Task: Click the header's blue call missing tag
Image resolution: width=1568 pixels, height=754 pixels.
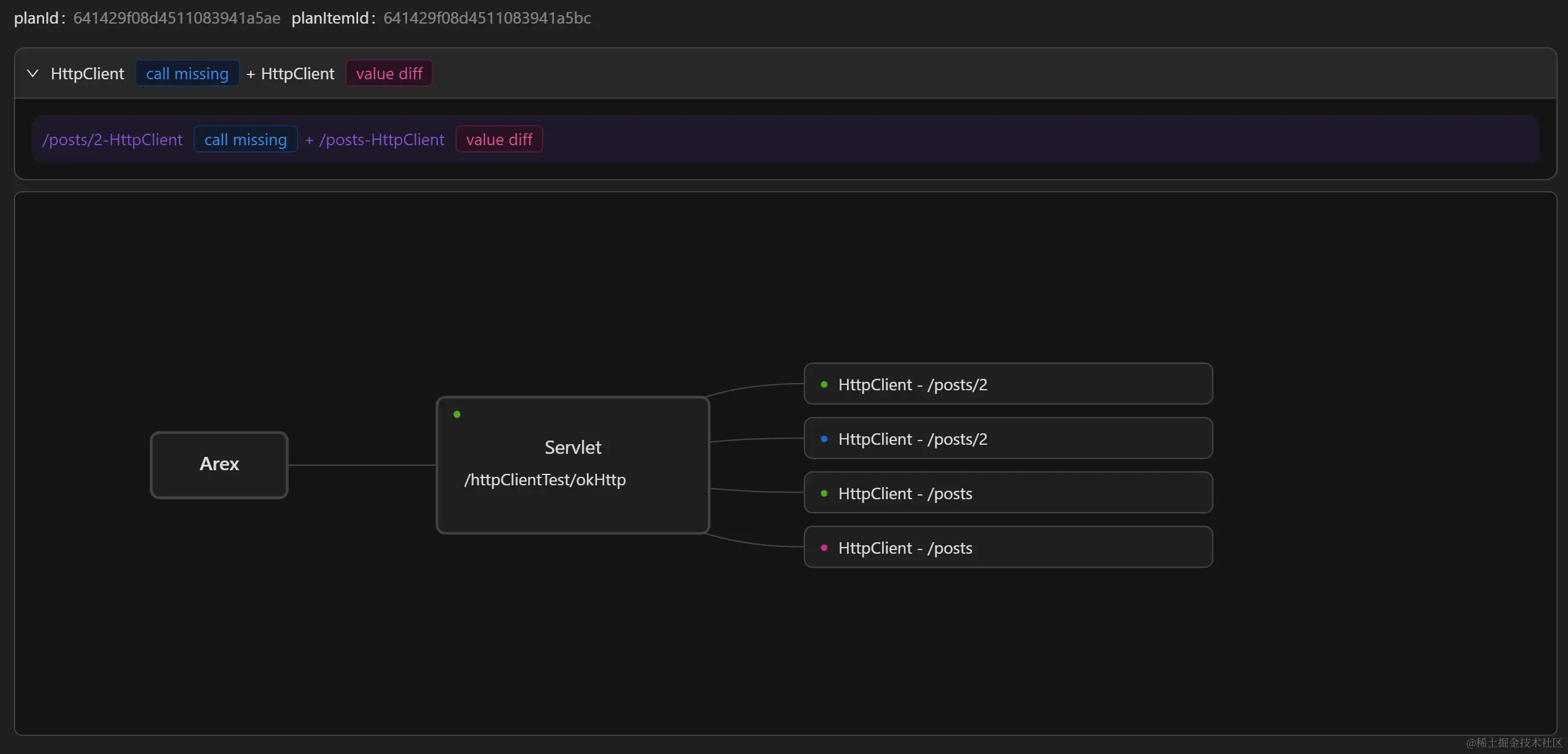Action: tap(187, 74)
